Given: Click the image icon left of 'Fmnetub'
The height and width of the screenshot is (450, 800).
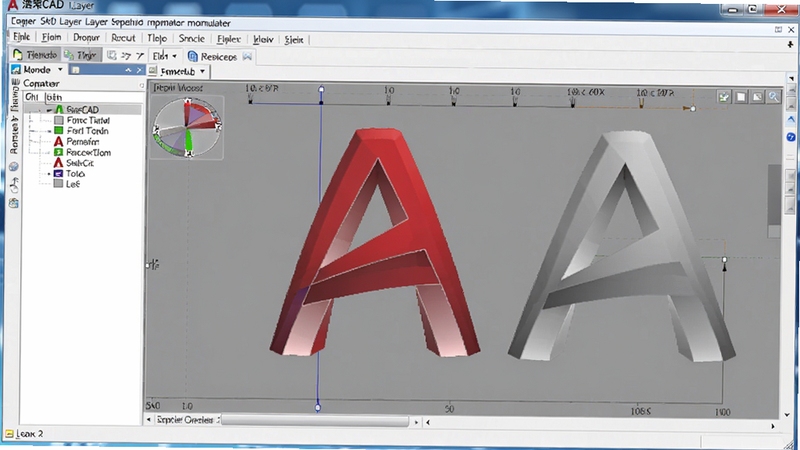Looking at the screenshot, I should pyautogui.click(x=153, y=70).
